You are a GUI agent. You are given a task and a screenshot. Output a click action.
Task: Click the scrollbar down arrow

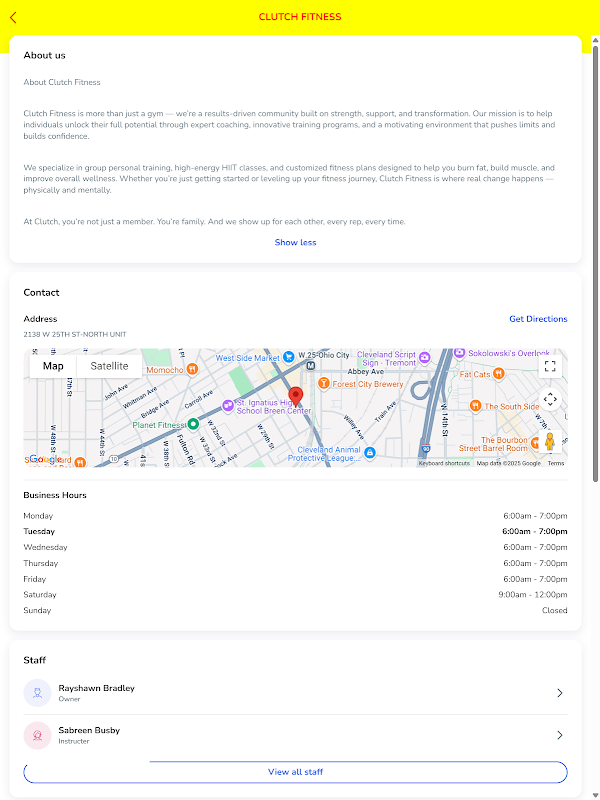595,796
